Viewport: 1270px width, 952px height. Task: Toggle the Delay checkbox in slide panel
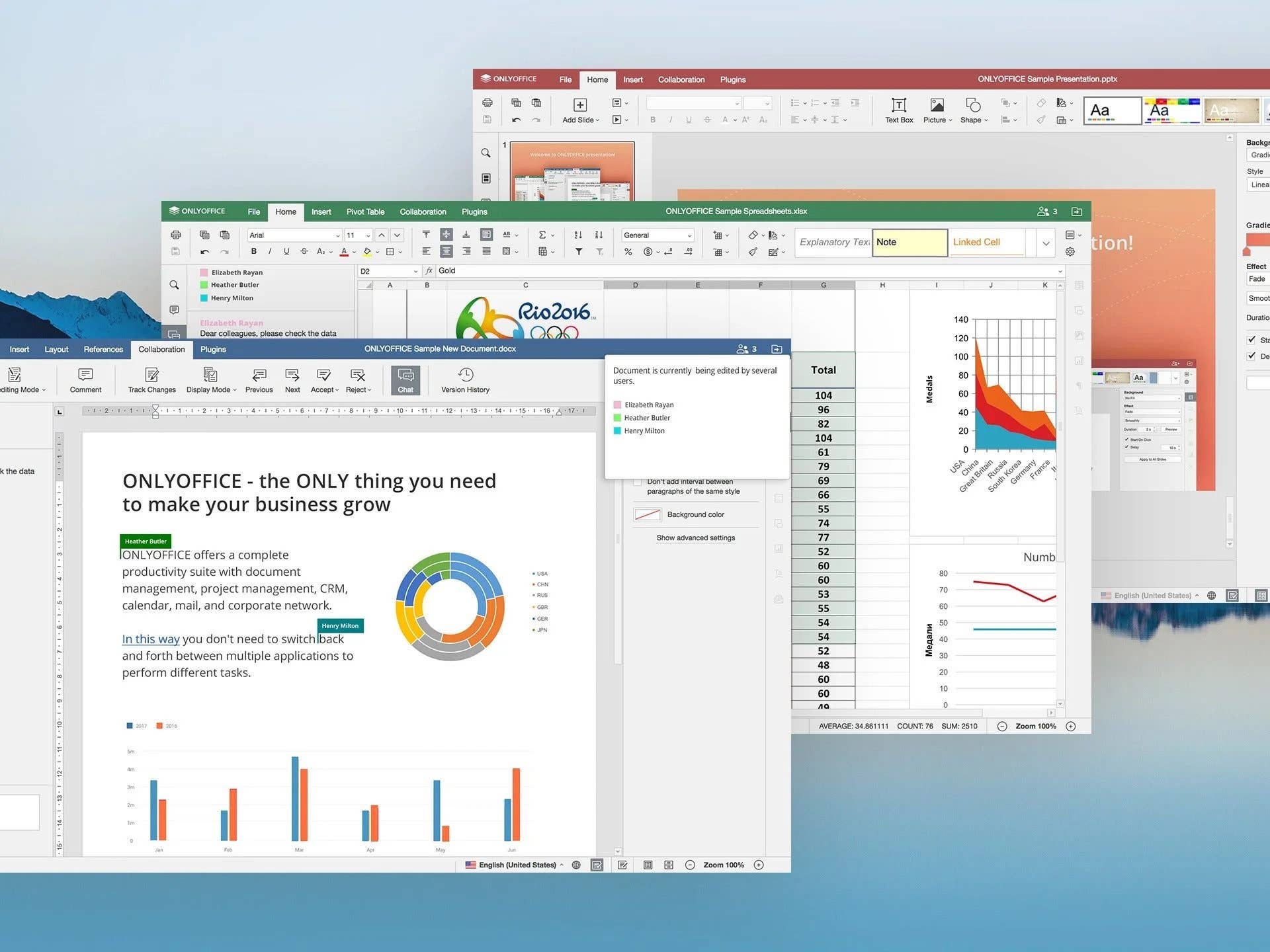coord(1251,356)
